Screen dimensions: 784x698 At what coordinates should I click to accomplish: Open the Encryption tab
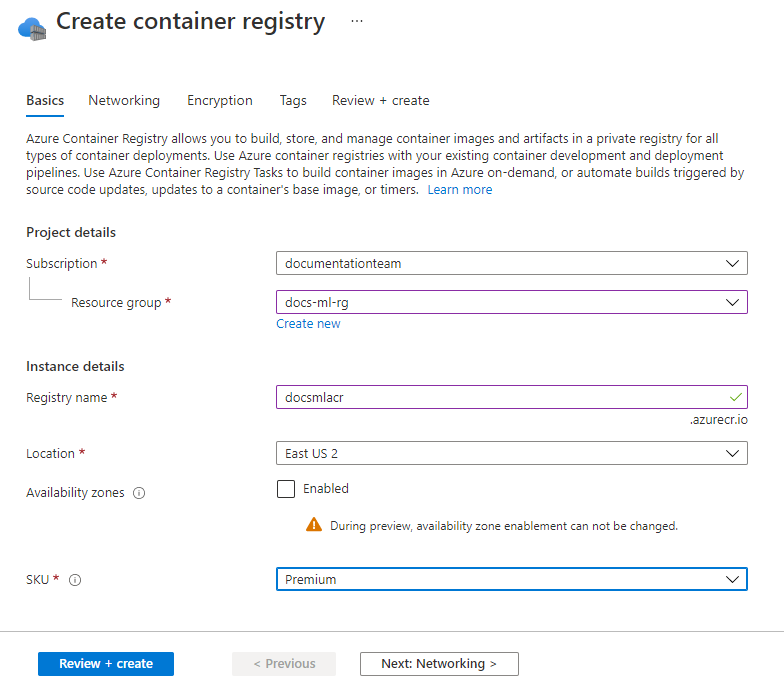220,101
